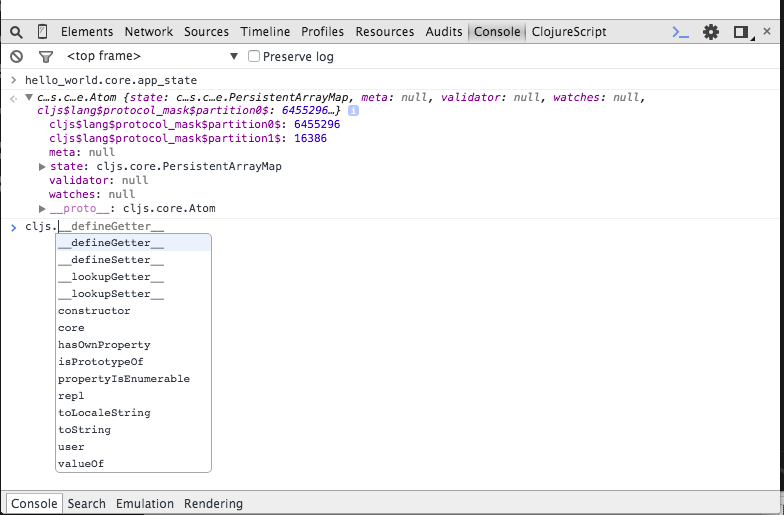Image resolution: width=784 pixels, height=515 pixels.
Task: Clear console with the circle-slash icon
Action: (x=16, y=56)
